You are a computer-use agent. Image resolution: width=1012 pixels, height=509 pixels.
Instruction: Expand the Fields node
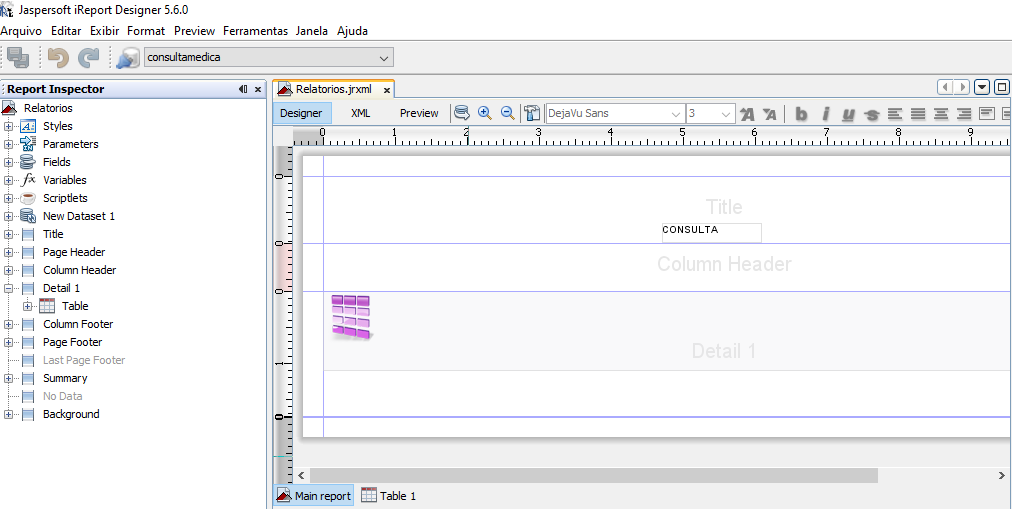click(x=8, y=163)
